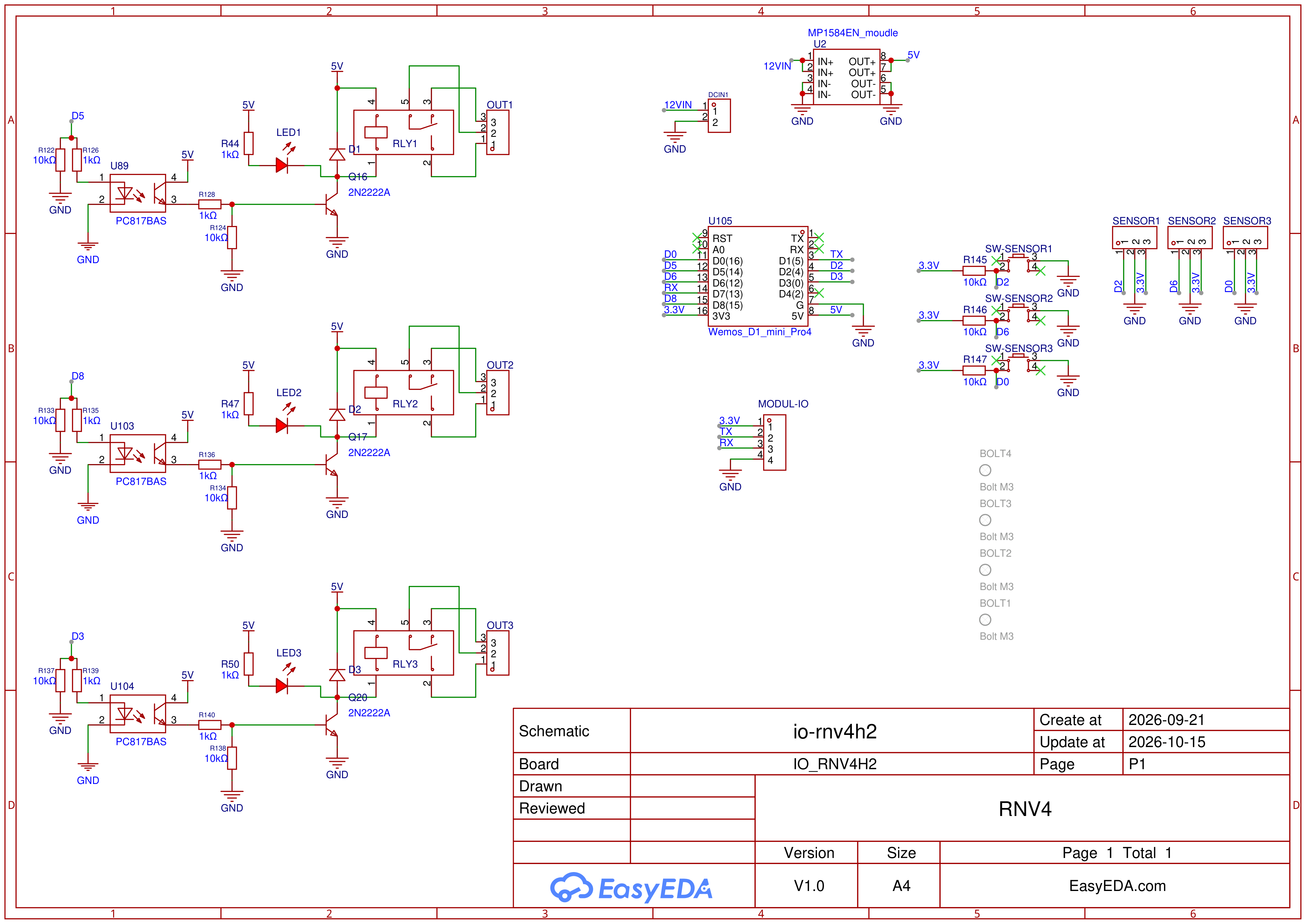Select the BOLT1 mounting hole circle

pos(985,620)
